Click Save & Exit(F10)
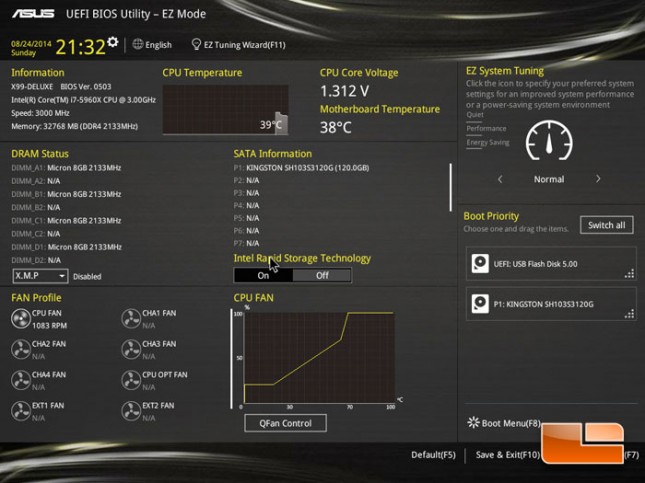Viewport: 645px width, 483px height. (508, 455)
